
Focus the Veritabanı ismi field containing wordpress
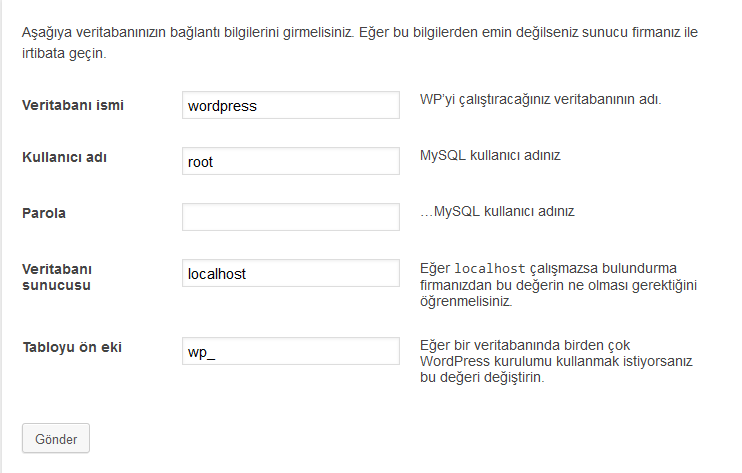click(291, 105)
